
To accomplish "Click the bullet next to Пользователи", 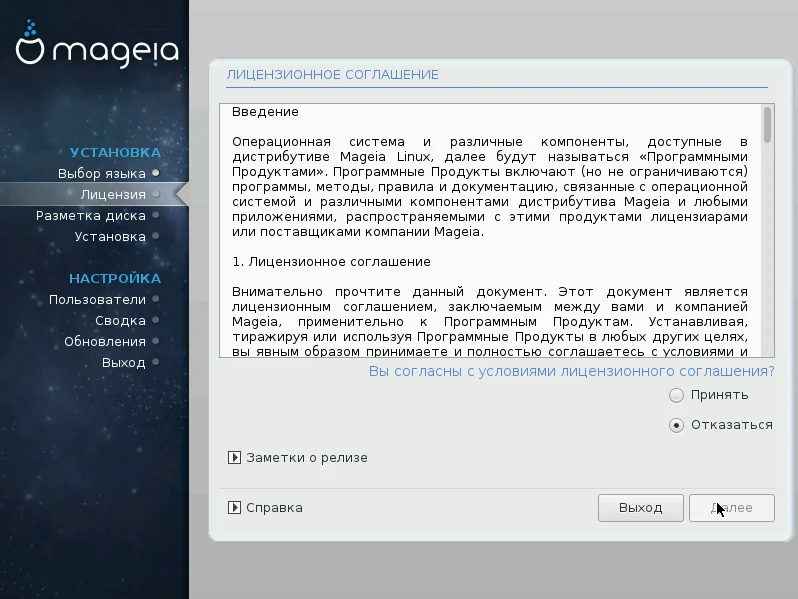I will 156,299.
